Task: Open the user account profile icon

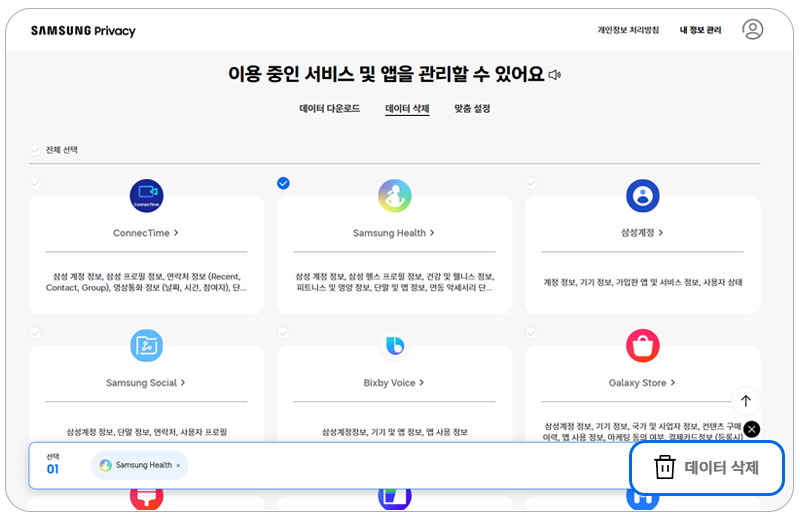Action: click(x=752, y=30)
